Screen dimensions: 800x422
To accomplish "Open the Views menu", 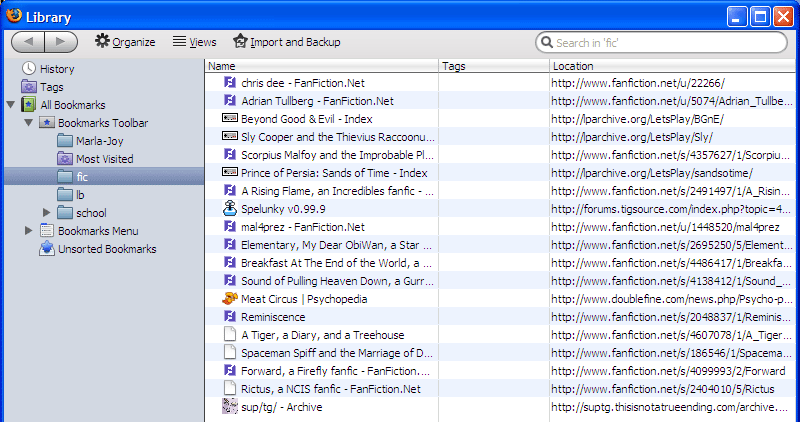I will click(x=194, y=42).
